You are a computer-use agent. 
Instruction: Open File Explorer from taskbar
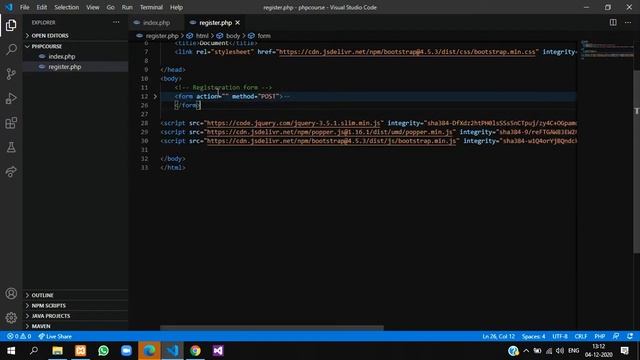tap(58, 351)
